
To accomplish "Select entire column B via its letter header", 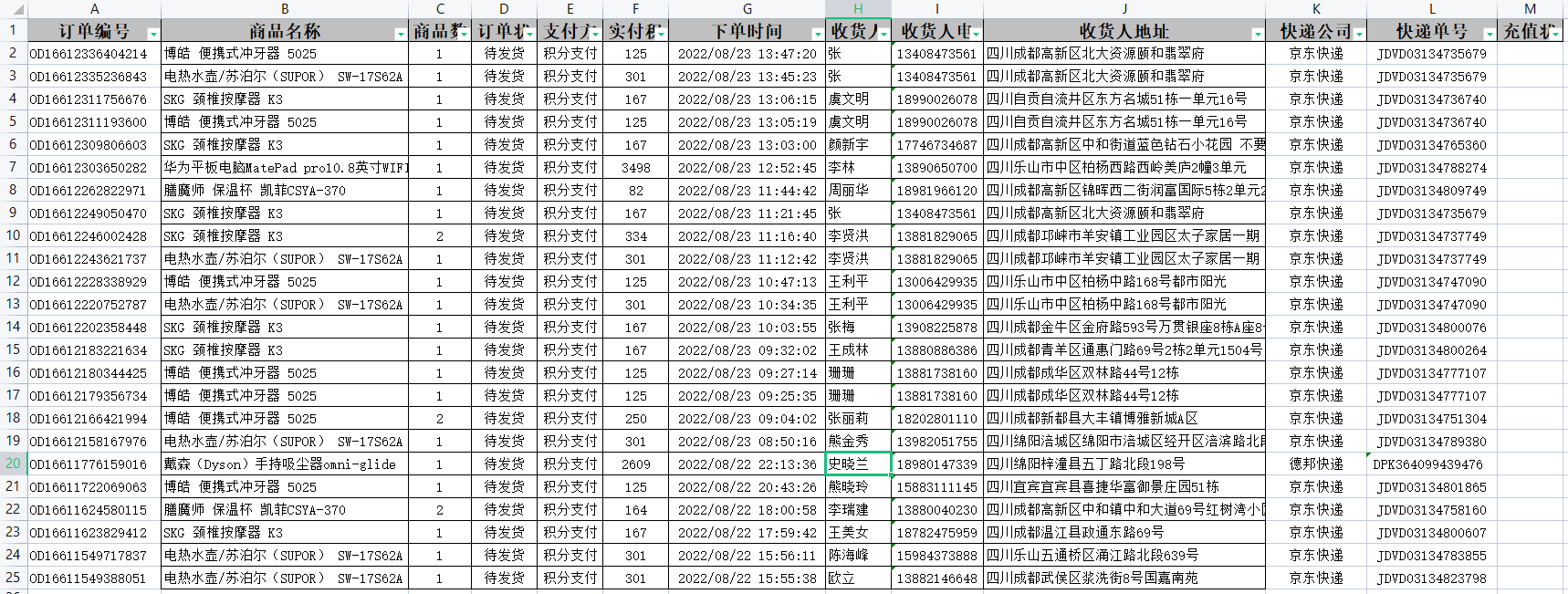I will click(x=285, y=9).
